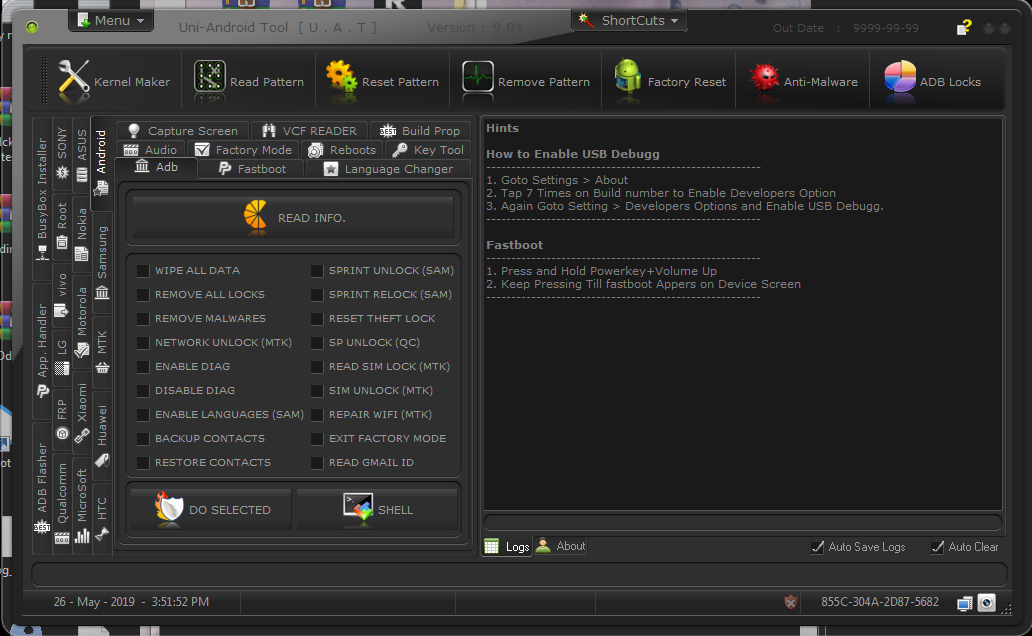This screenshot has height=636, width=1032.
Task: Click the shield icon beside serial number
Action: (x=790, y=602)
